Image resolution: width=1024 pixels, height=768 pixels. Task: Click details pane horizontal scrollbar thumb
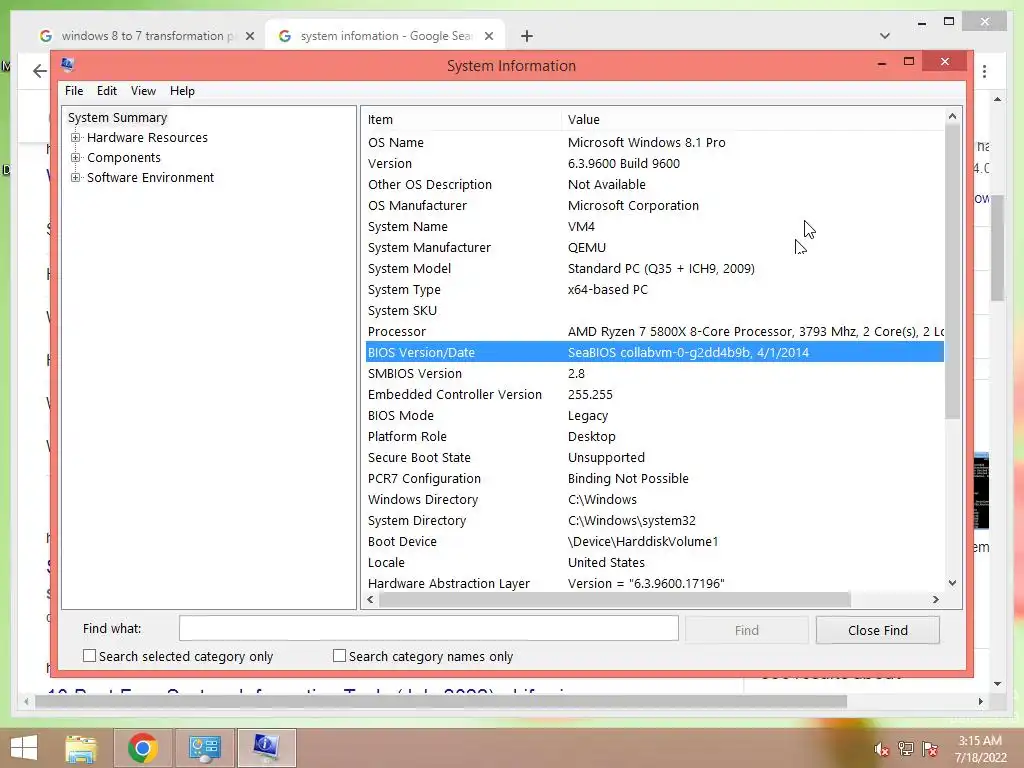pyautogui.click(x=615, y=600)
